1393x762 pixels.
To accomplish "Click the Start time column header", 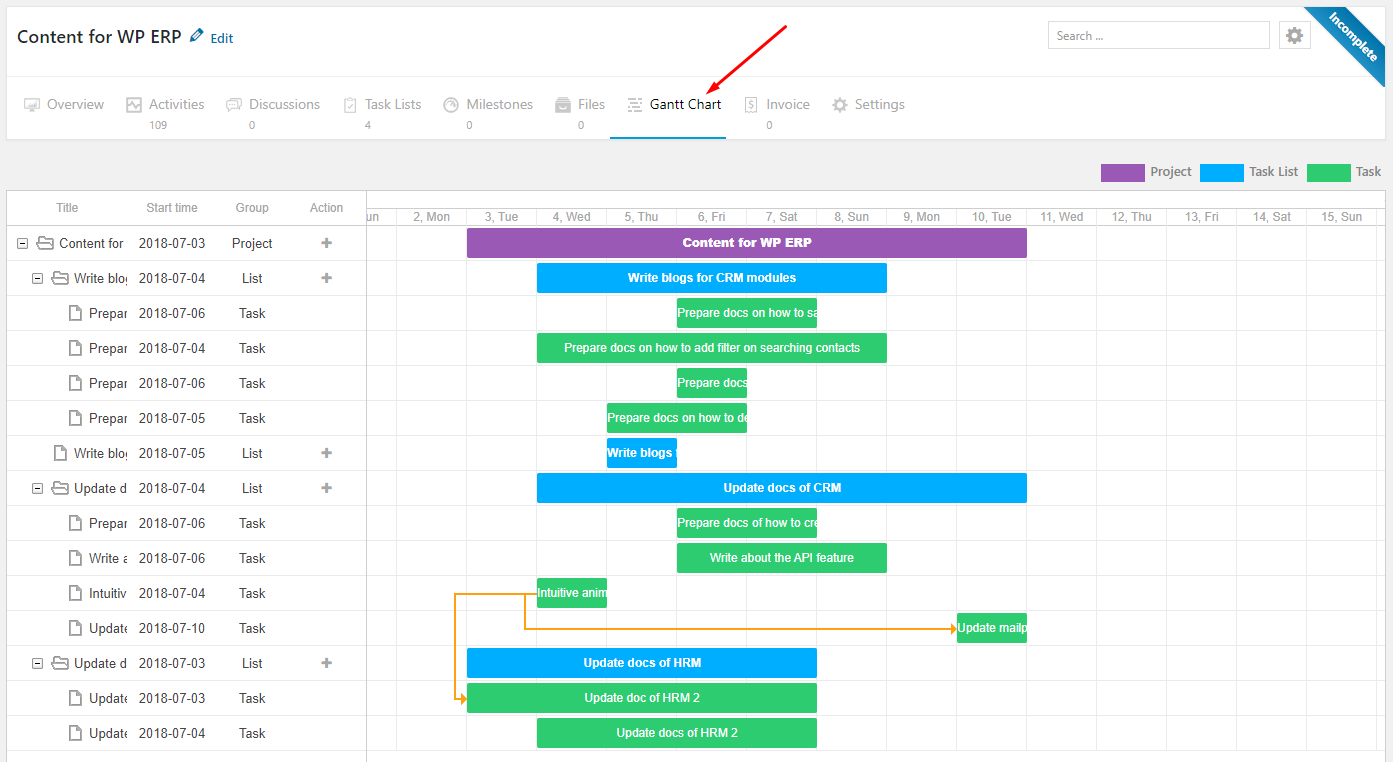I will point(172,208).
